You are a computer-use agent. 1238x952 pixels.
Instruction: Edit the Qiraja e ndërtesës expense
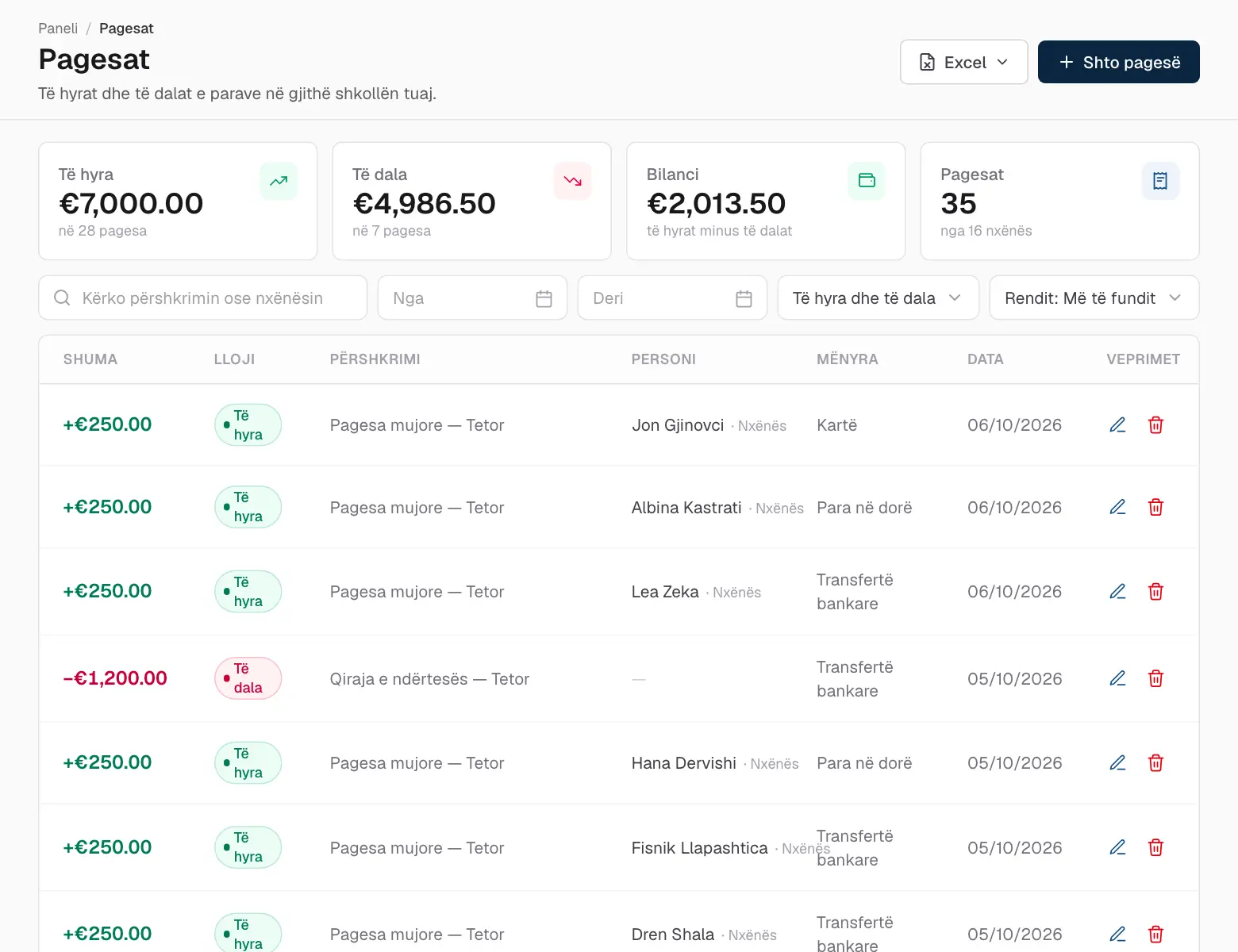1117,679
